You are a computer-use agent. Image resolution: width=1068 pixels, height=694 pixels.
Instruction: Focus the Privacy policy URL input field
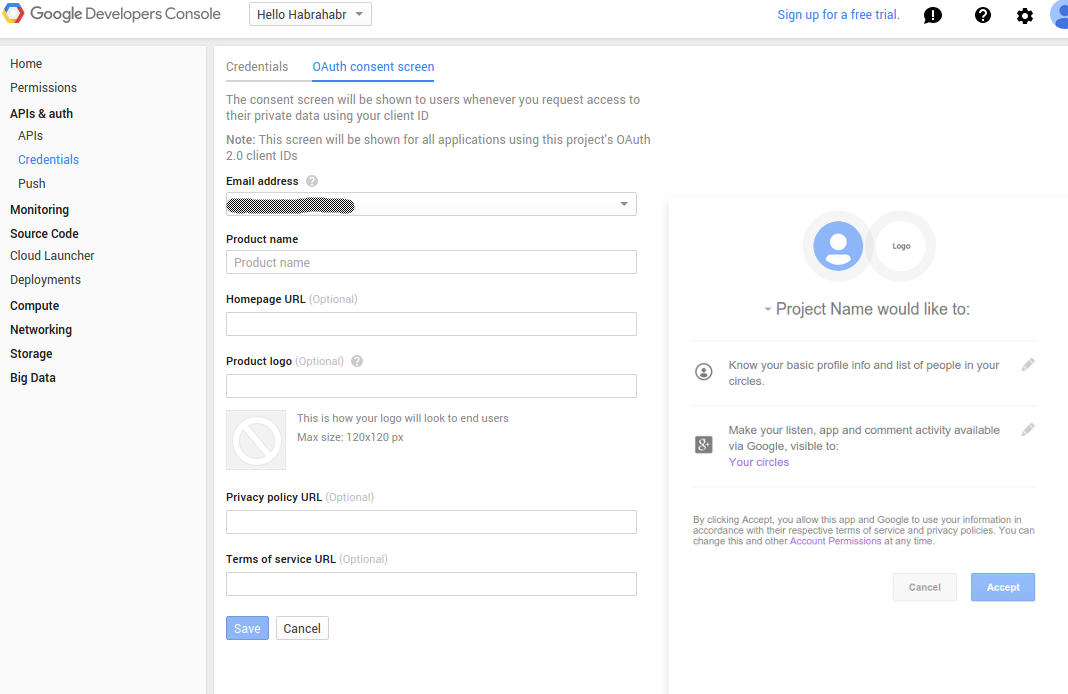[x=431, y=522]
